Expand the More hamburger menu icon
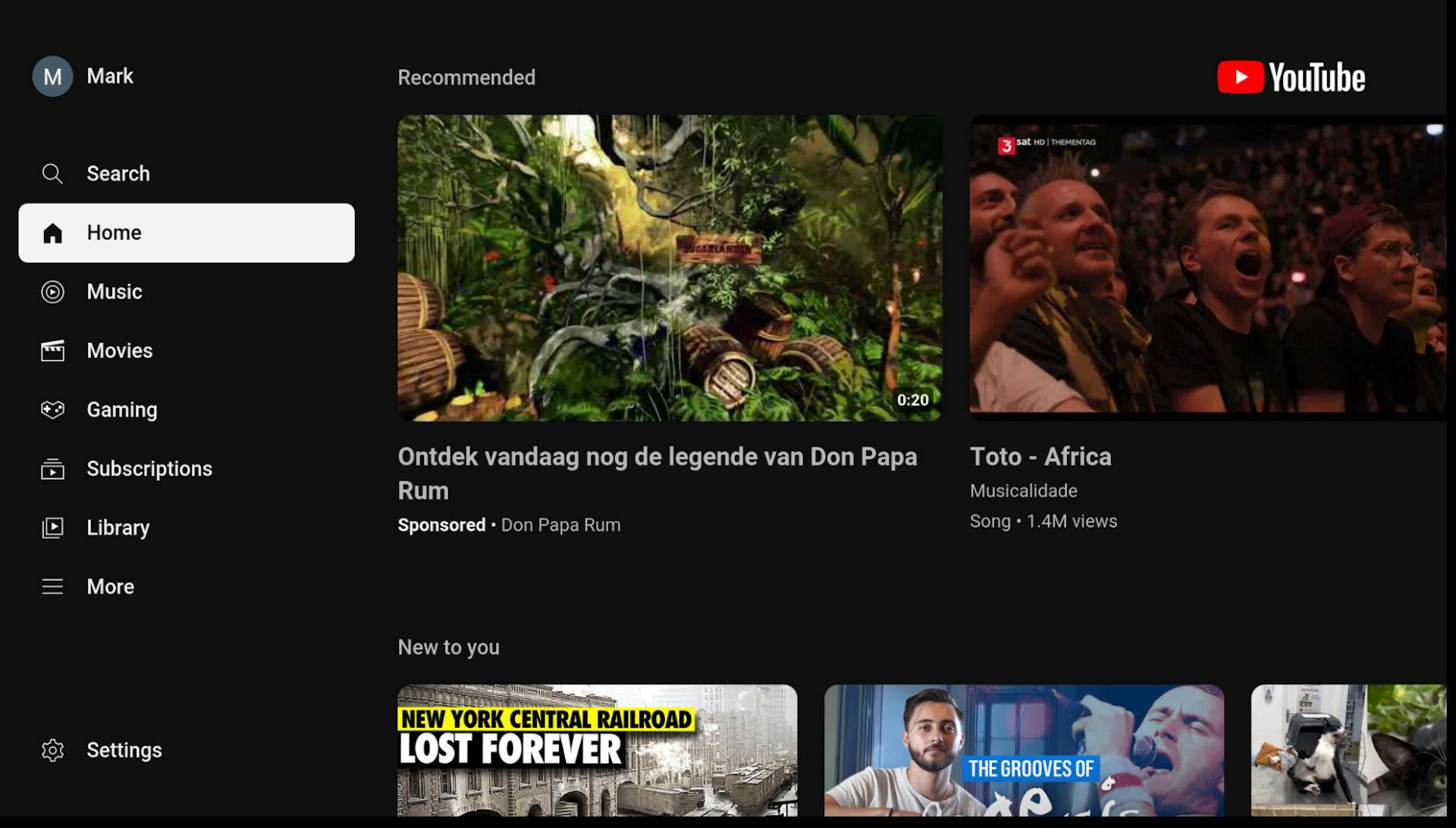 (52, 587)
